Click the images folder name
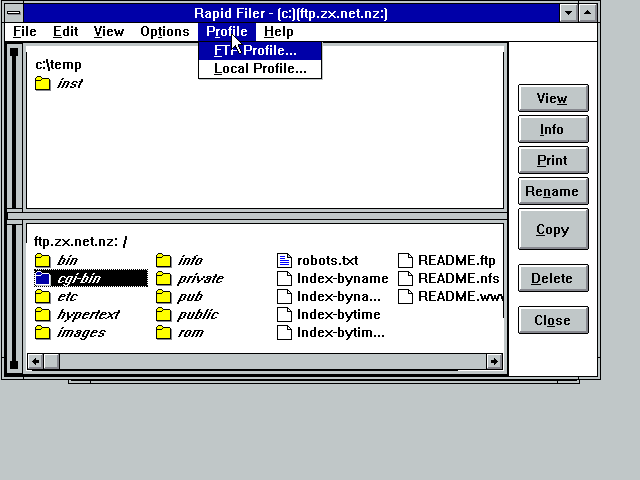 (81, 333)
